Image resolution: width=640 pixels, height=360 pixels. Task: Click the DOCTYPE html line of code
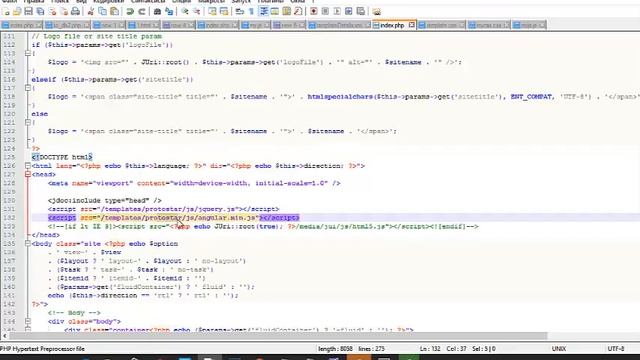click(x=62, y=157)
